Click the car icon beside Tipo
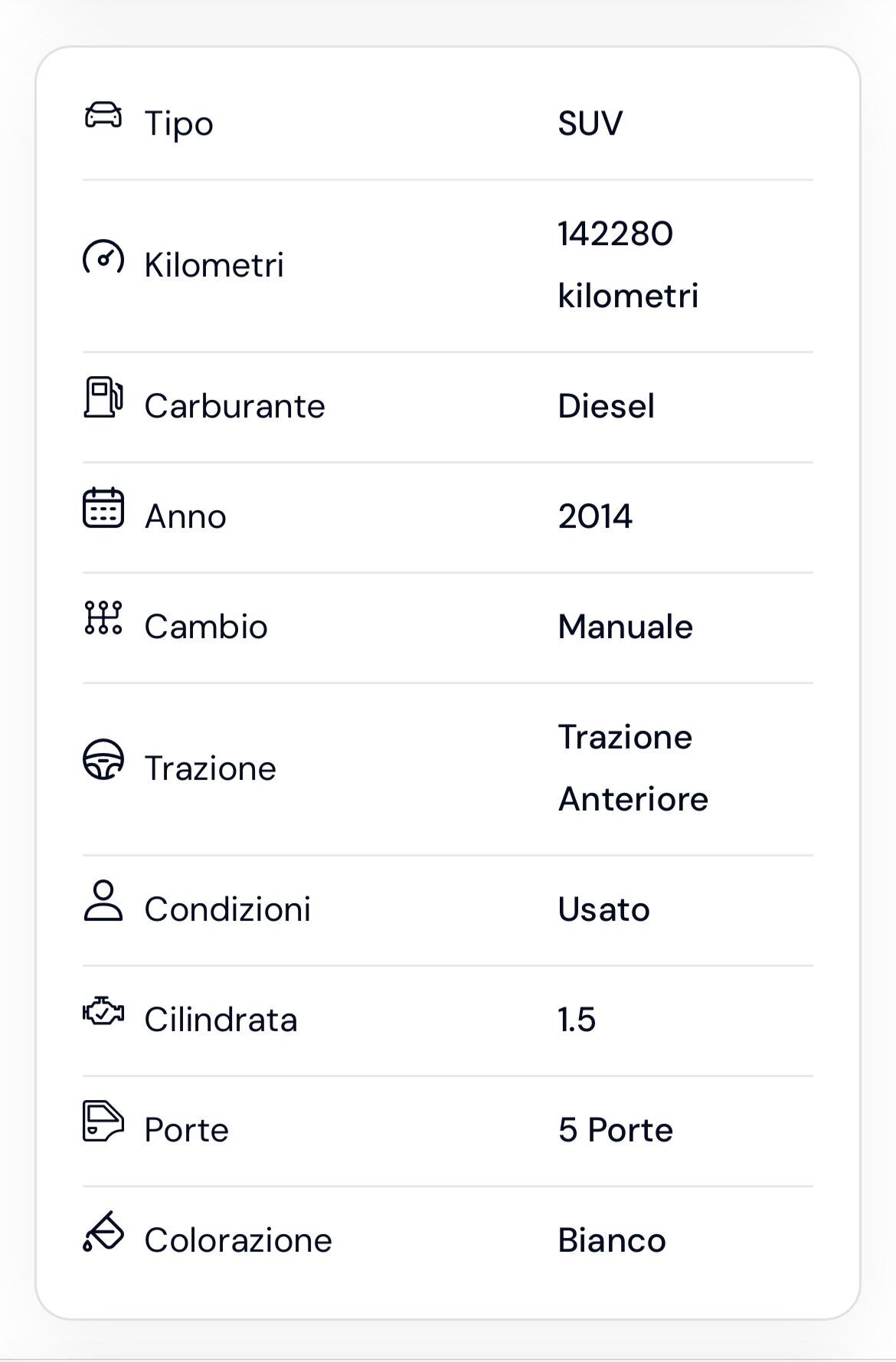 [103, 115]
